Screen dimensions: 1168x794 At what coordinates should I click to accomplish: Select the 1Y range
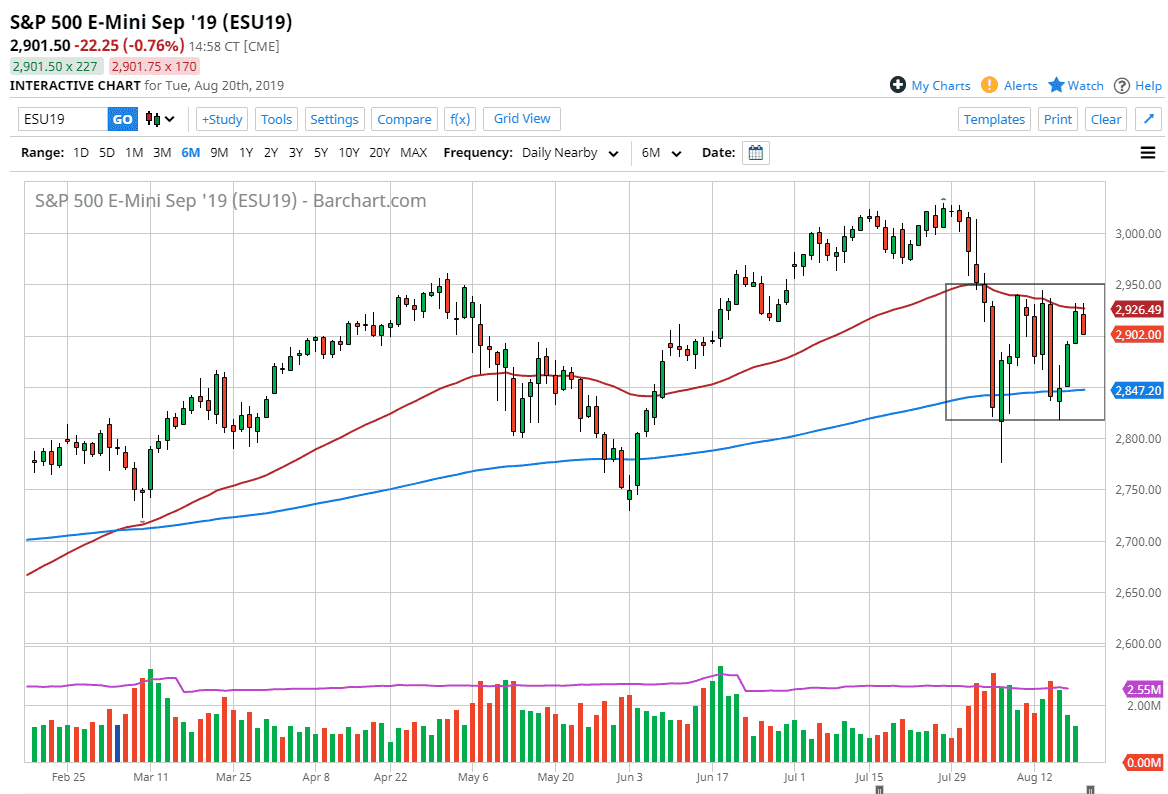[x=245, y=152]
